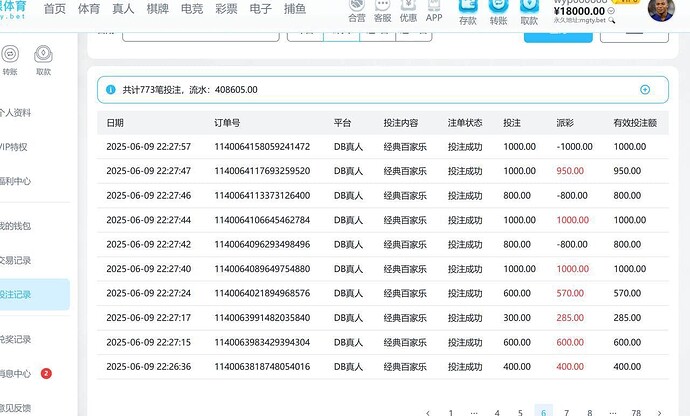Go to previous page arrow in pagination

pyautogui.click(x=428, y=412)
